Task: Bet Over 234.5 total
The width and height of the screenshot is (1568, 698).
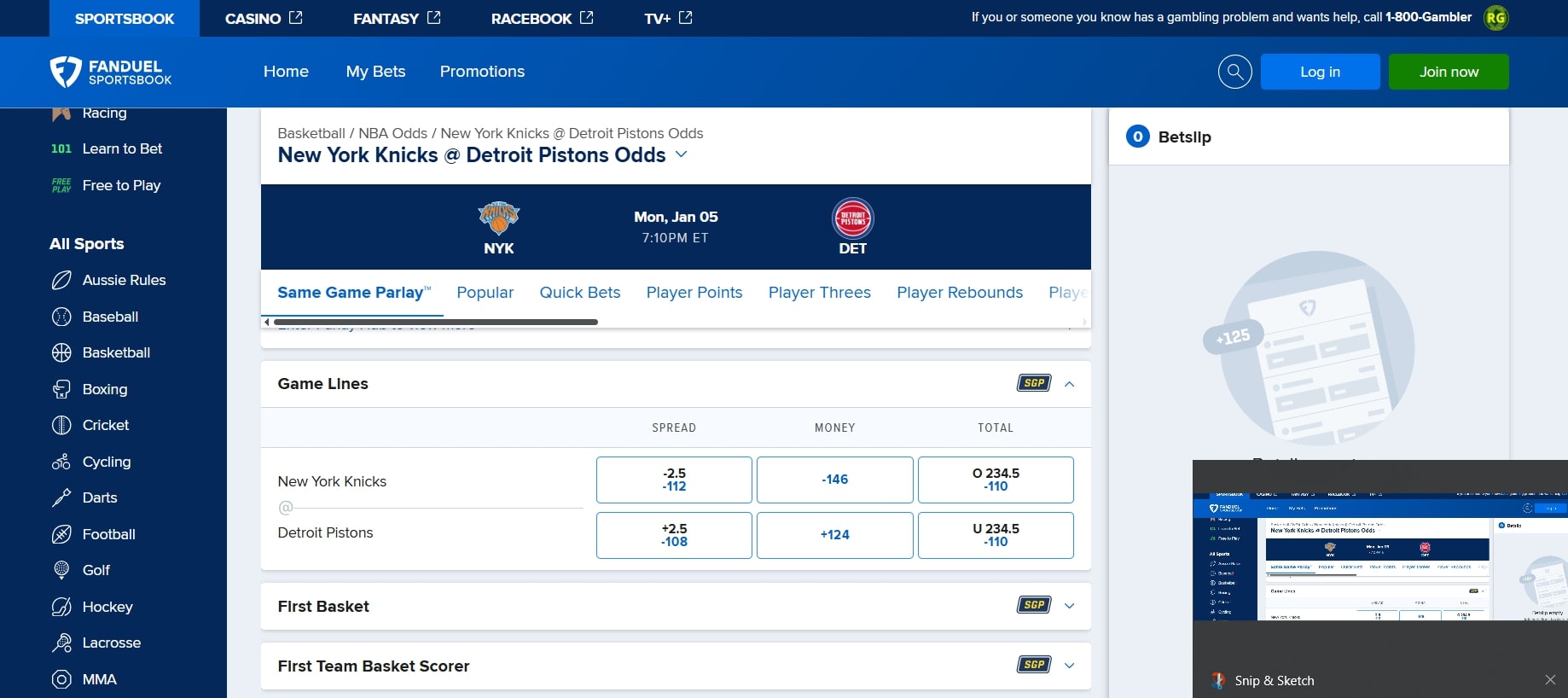Action: click(996, 480)
